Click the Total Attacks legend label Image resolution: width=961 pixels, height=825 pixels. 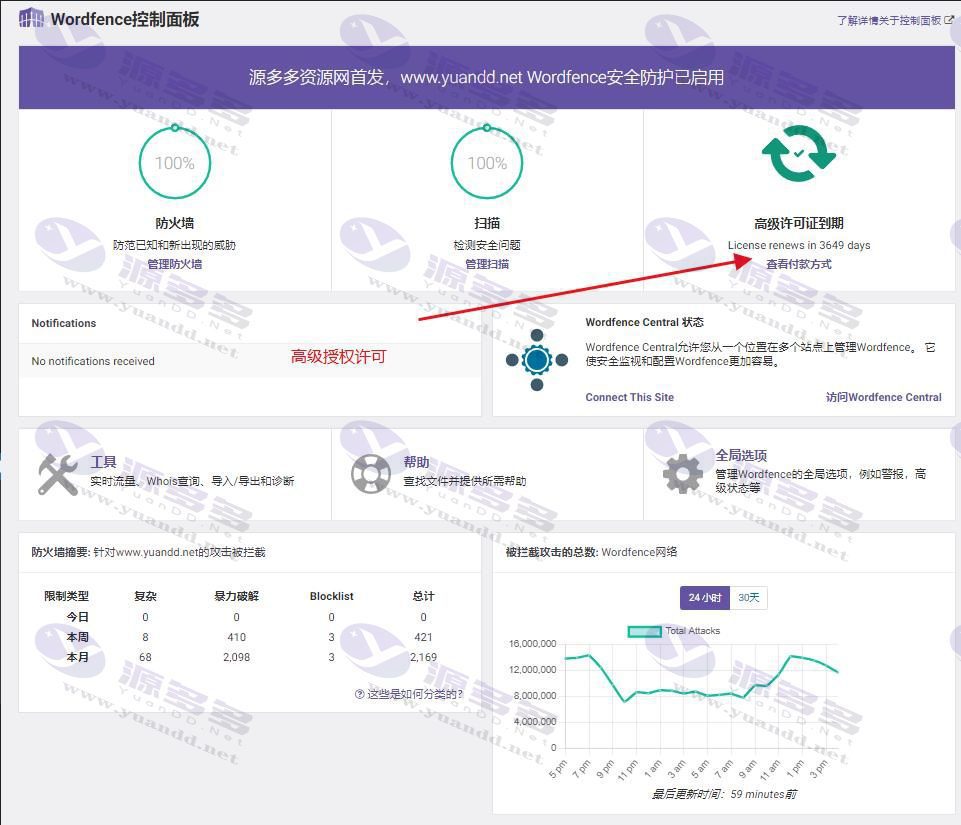tap(693, 631)
